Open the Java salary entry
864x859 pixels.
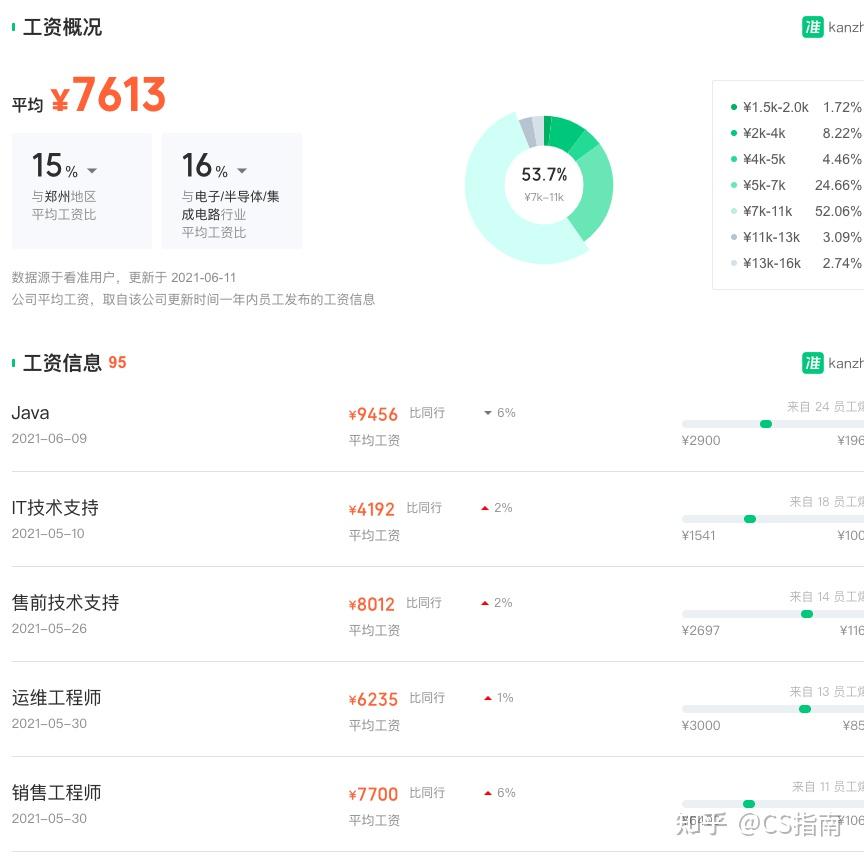[30, 413]
